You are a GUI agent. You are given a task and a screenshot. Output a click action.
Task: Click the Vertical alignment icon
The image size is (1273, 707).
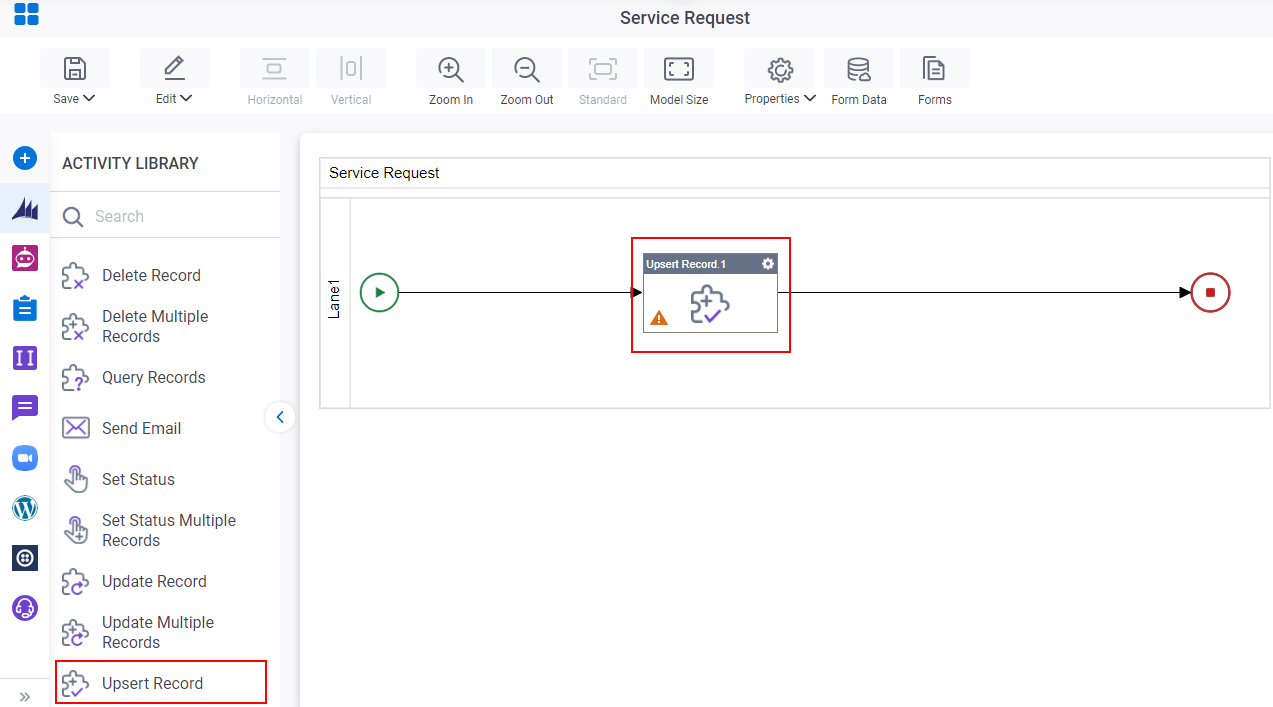[x=350, y=68]
